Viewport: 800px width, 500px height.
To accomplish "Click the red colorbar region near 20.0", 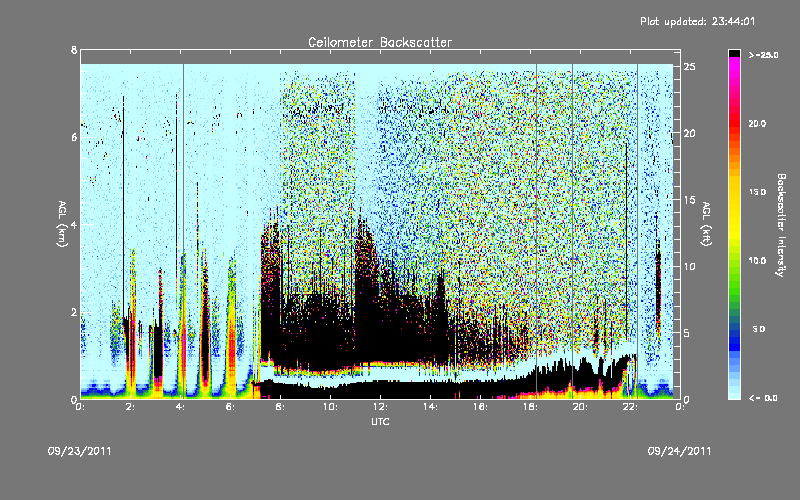I will [734, 124].
